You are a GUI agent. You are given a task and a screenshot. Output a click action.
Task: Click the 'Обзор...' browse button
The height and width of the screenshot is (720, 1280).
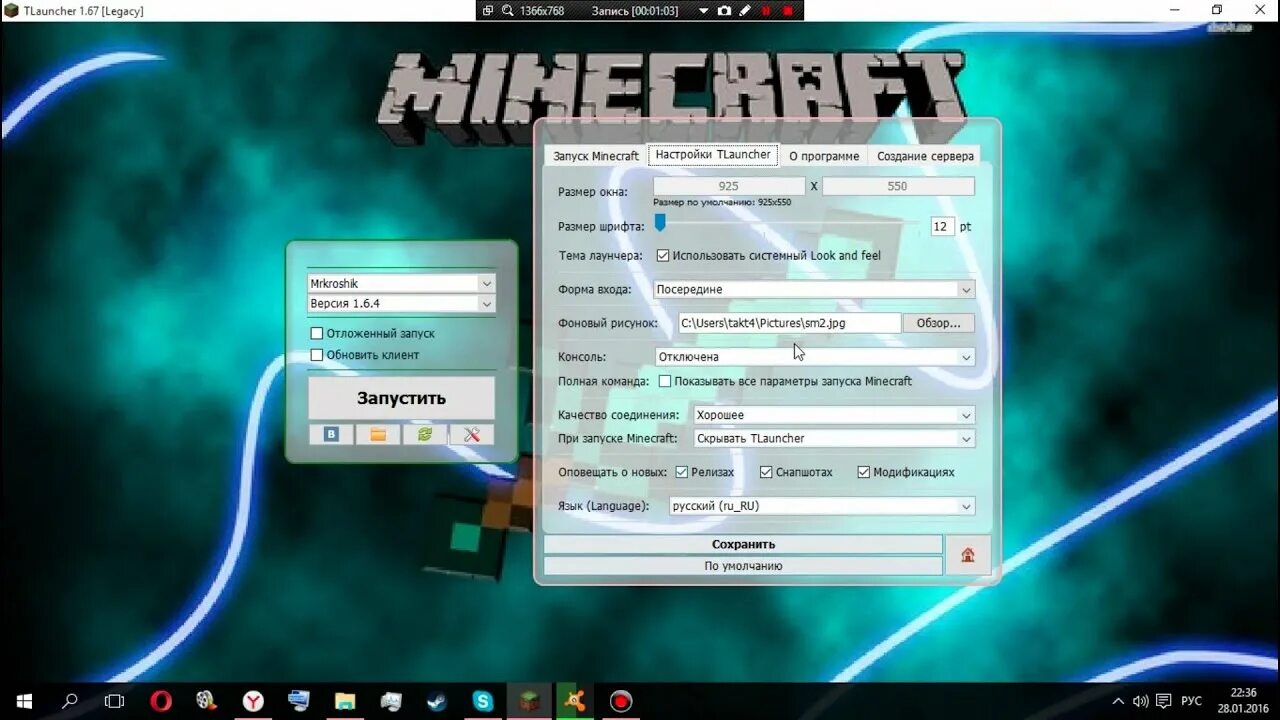click(x=939, y=323)
